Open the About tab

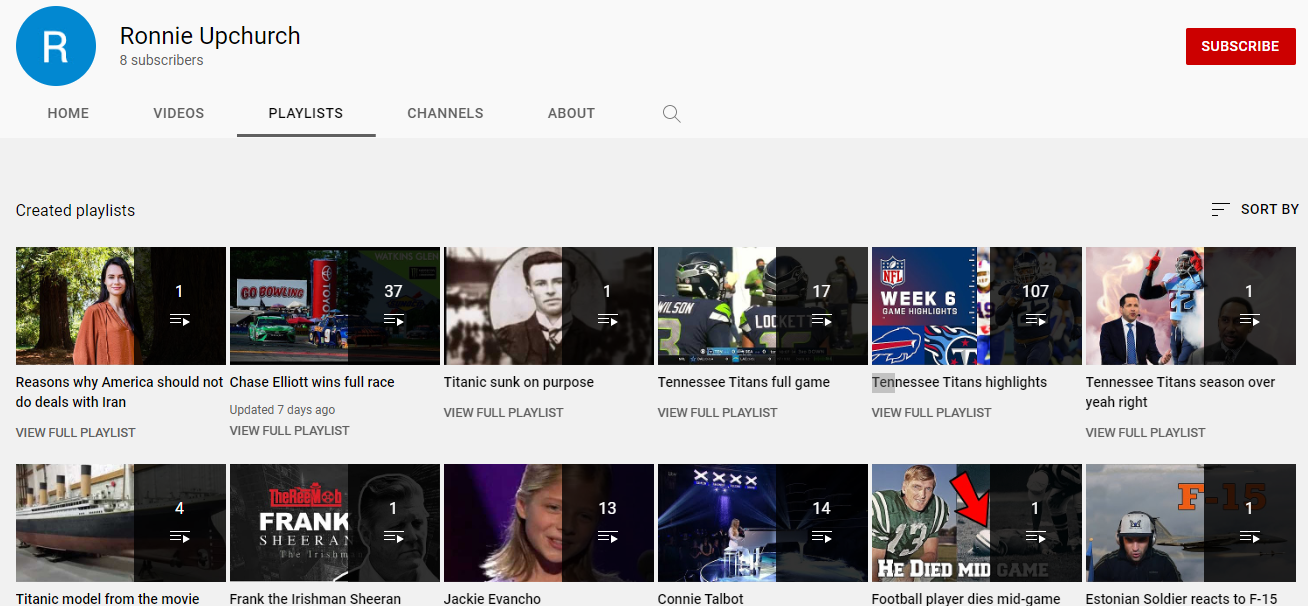[x=571, y=114]
